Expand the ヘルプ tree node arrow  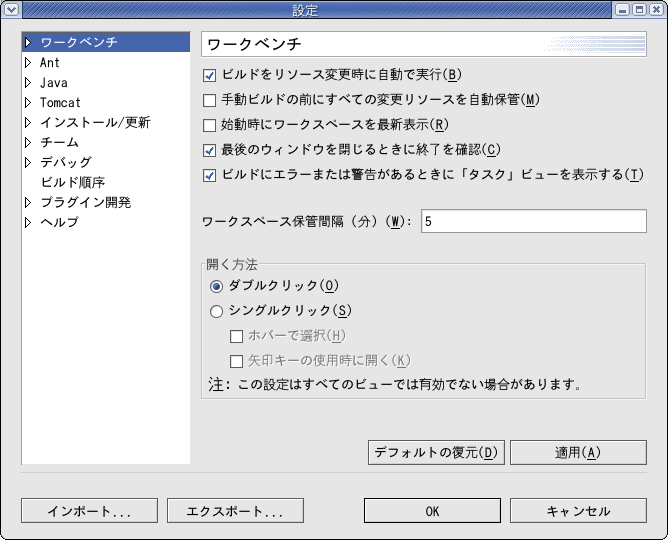click(x=28, y=222)
